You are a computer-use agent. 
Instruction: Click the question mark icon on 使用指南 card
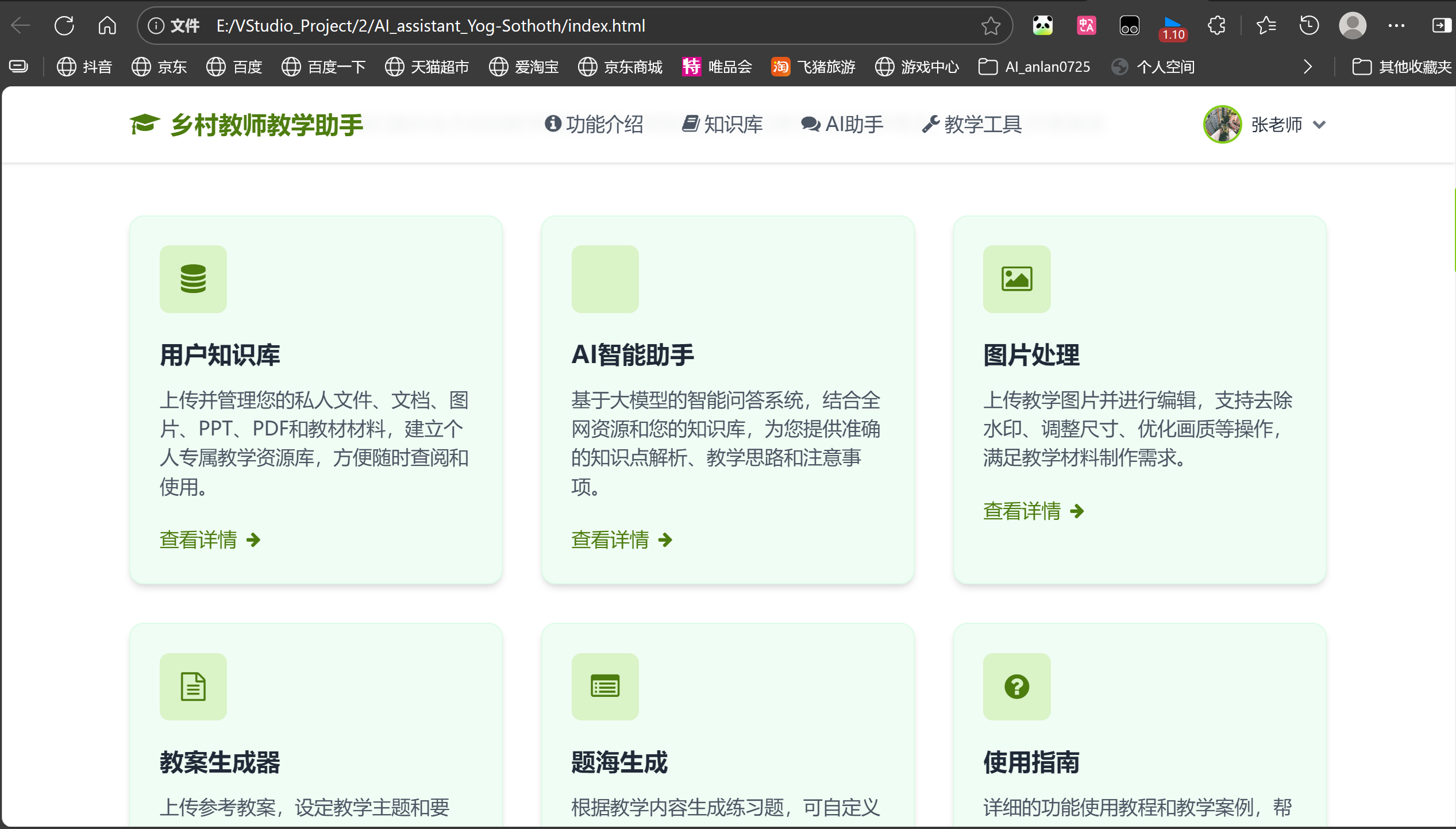(1016, 687)
